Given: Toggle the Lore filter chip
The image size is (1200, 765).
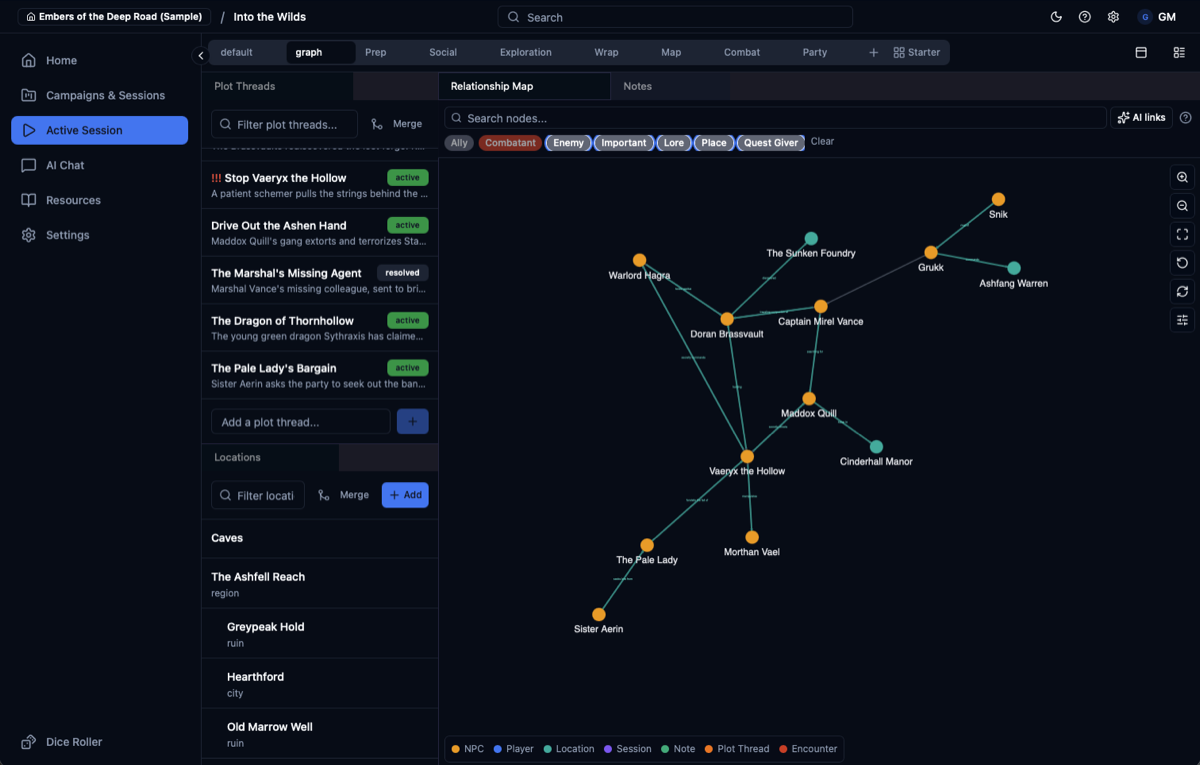Looking at the screenshot, I should 674,143.
